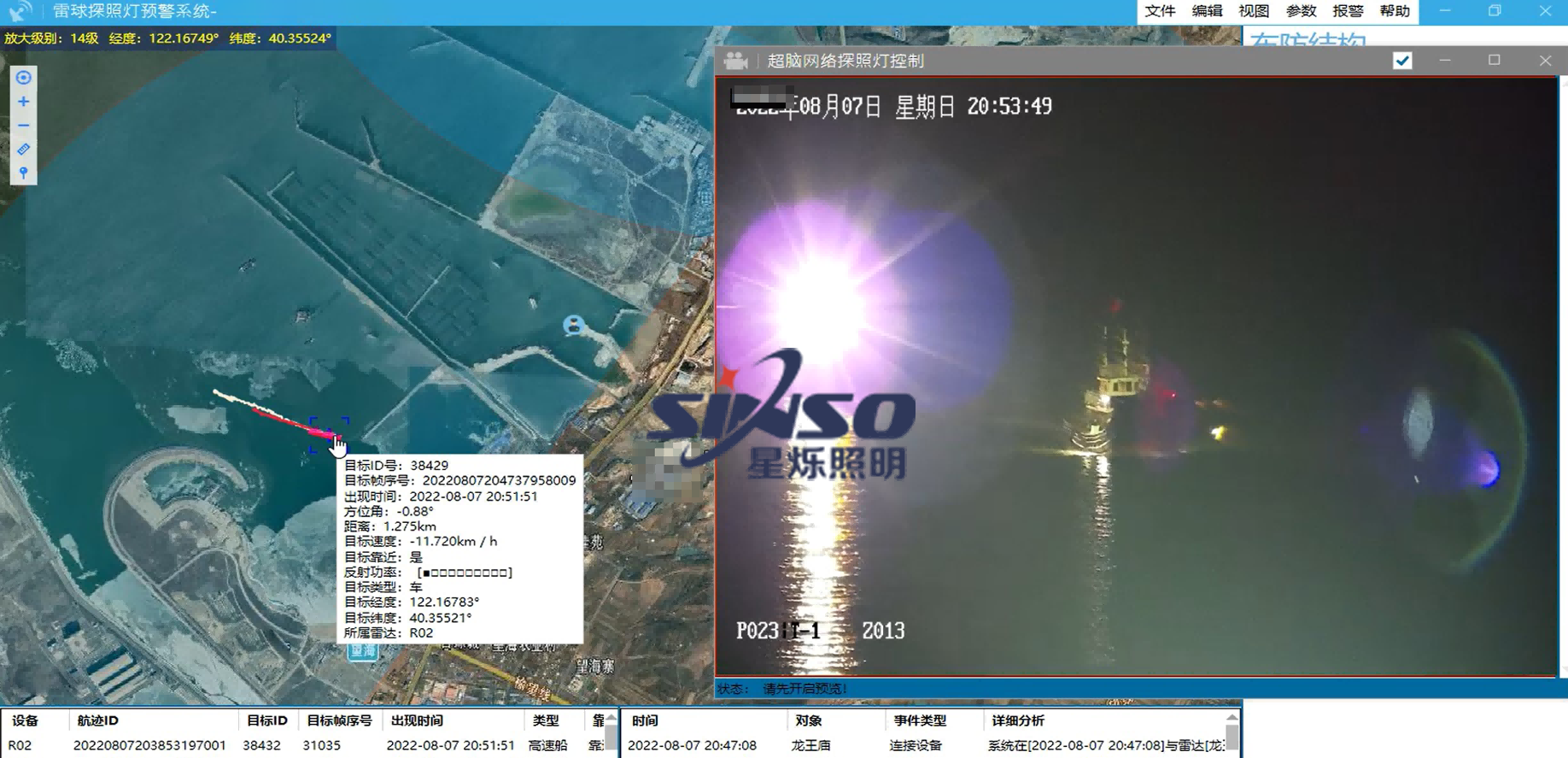Viewport: 1568px width, 758px height.
Task: Open the 帮助 menu
Action: [x=1395, y=11]
